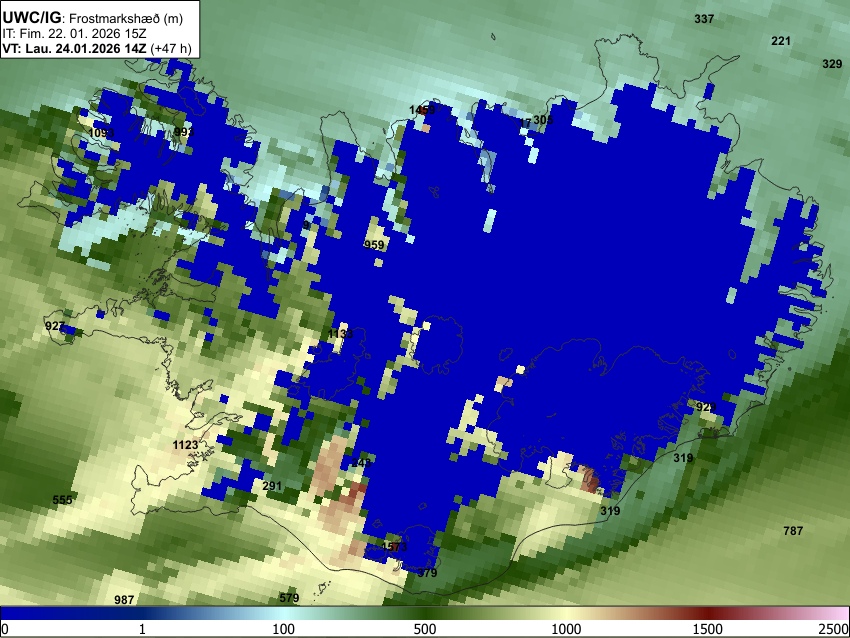
Task: Click the 221 value on the map
Action: [x=781, y=41]
